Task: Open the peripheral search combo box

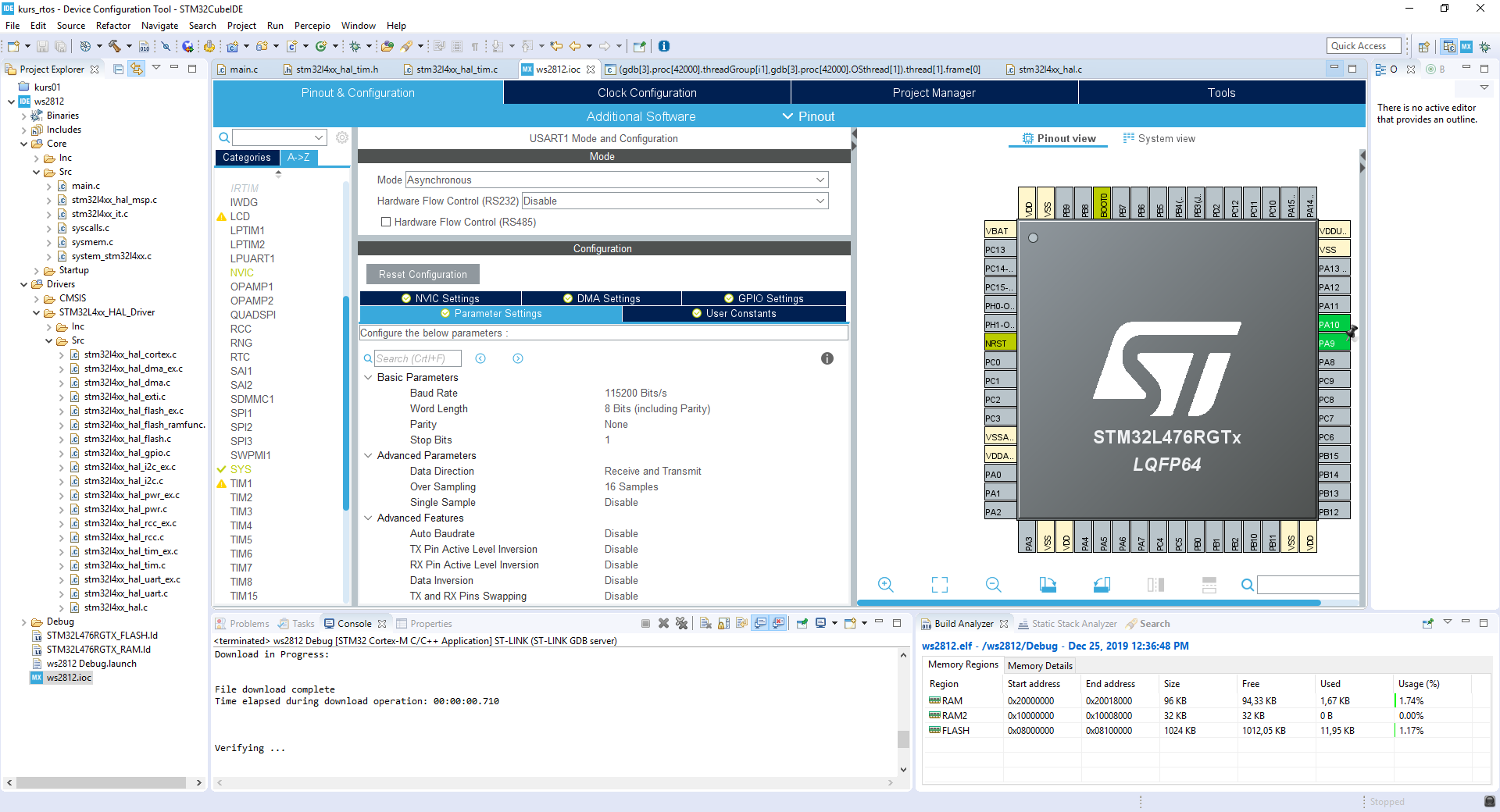Action: click(279, 137)
